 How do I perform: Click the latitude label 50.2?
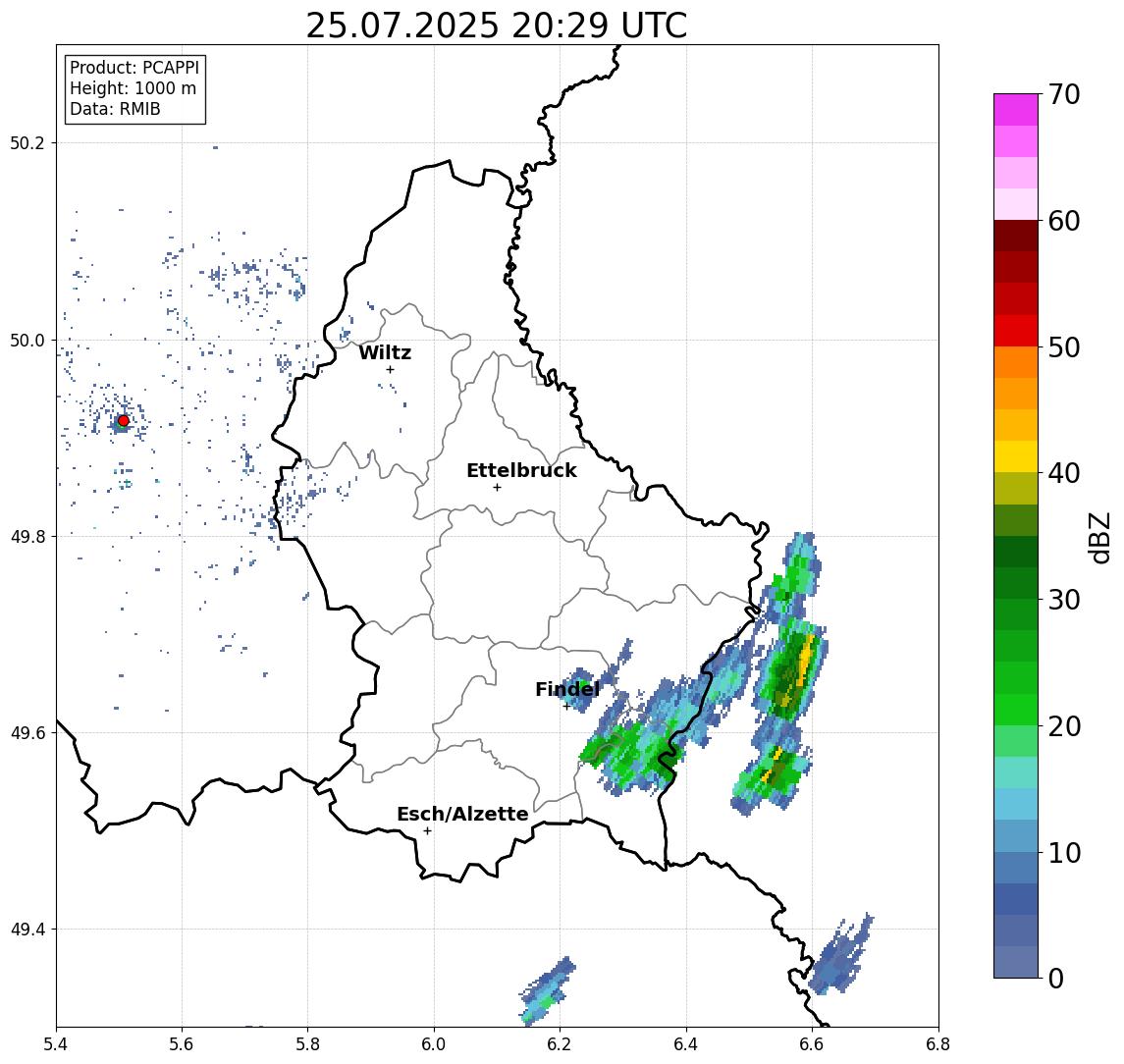click(27, 142)
